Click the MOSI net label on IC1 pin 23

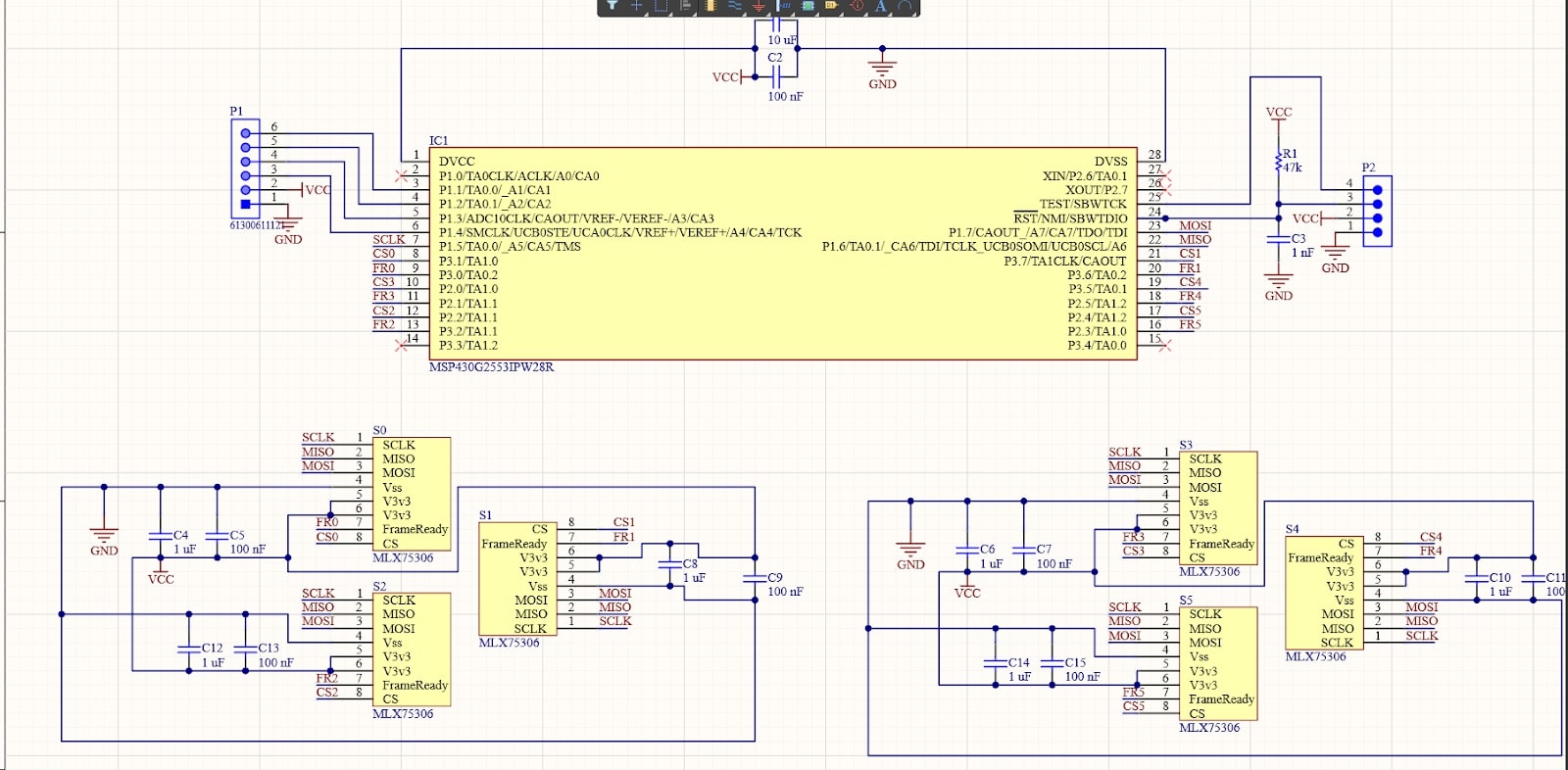coord(1195,225)
